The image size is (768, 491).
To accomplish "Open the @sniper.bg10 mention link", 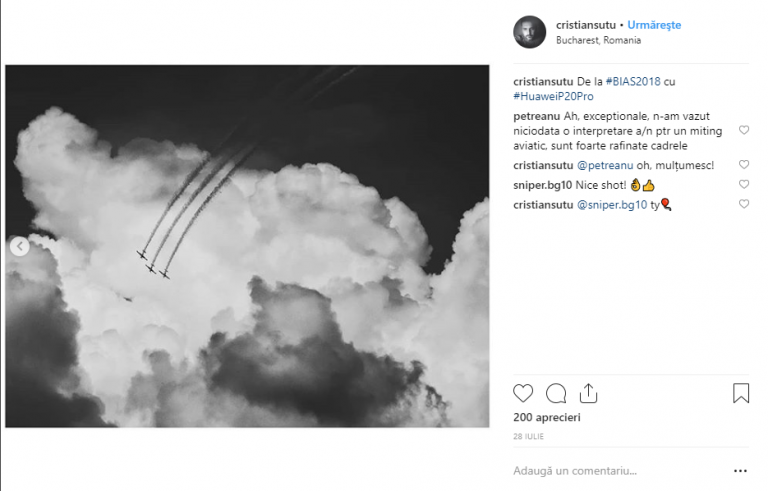I will point(612,205).
